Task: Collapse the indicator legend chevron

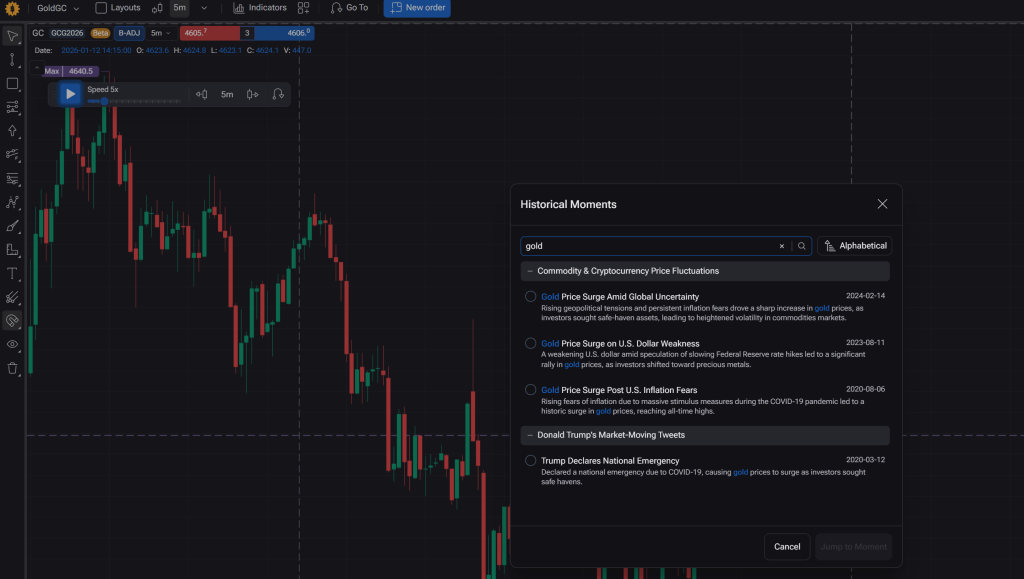Action: 37,67
